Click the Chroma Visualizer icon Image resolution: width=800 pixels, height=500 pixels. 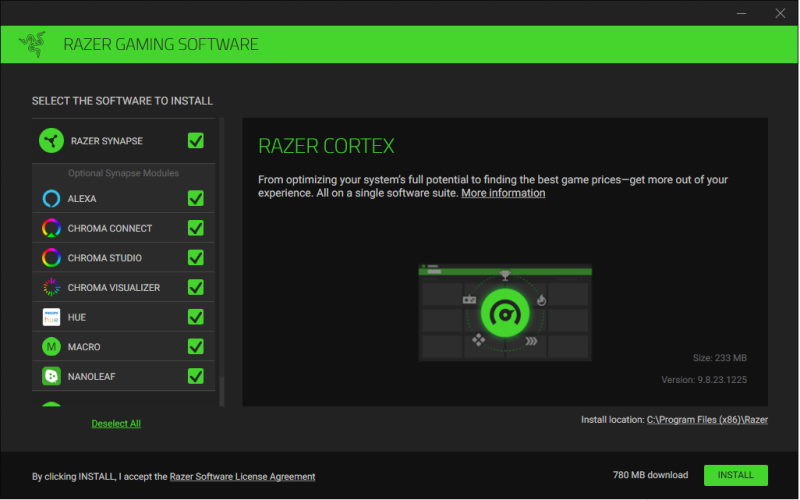(51, 287)
